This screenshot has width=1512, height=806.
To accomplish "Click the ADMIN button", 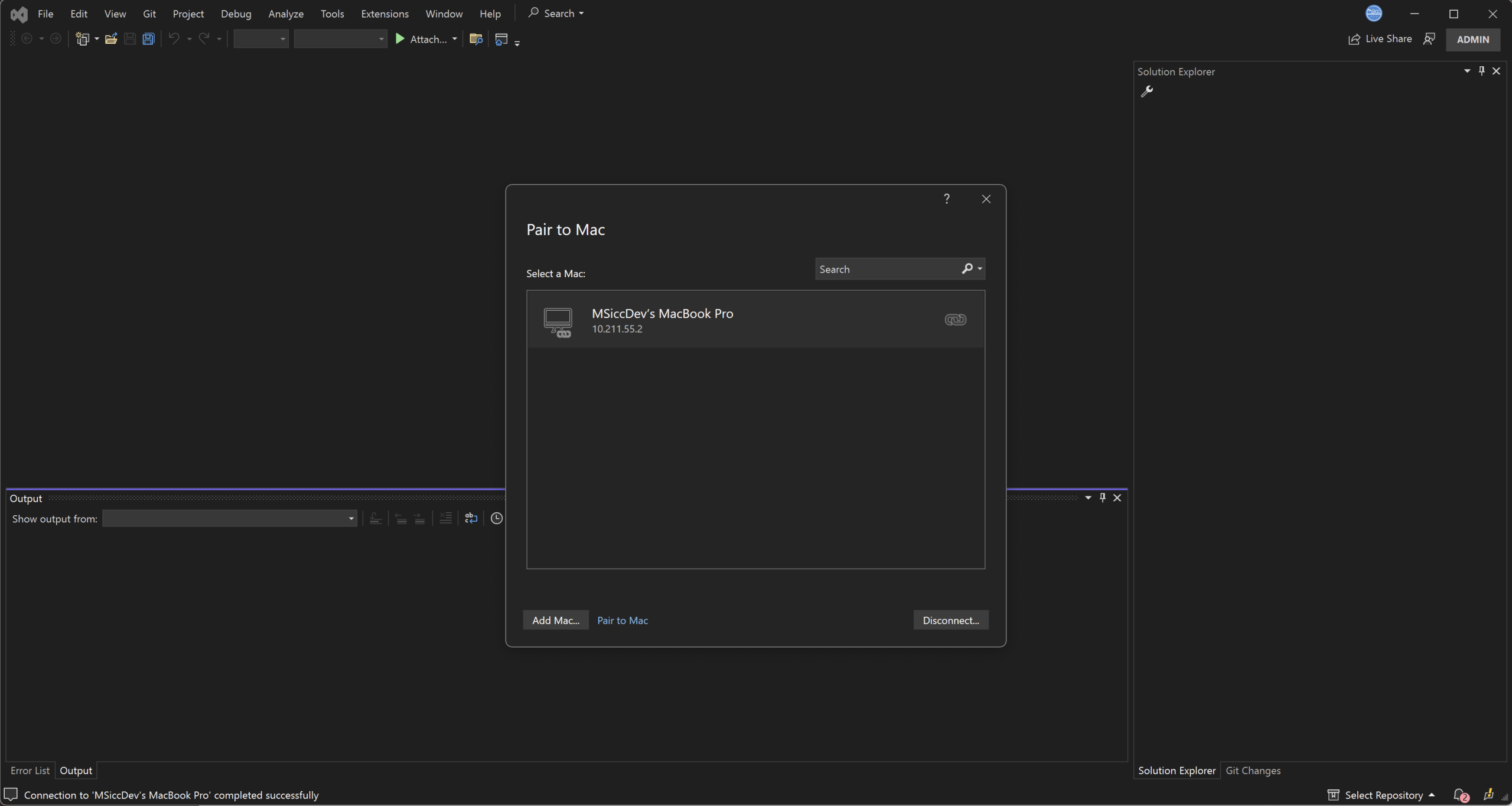I will [x=1473, y=39].
